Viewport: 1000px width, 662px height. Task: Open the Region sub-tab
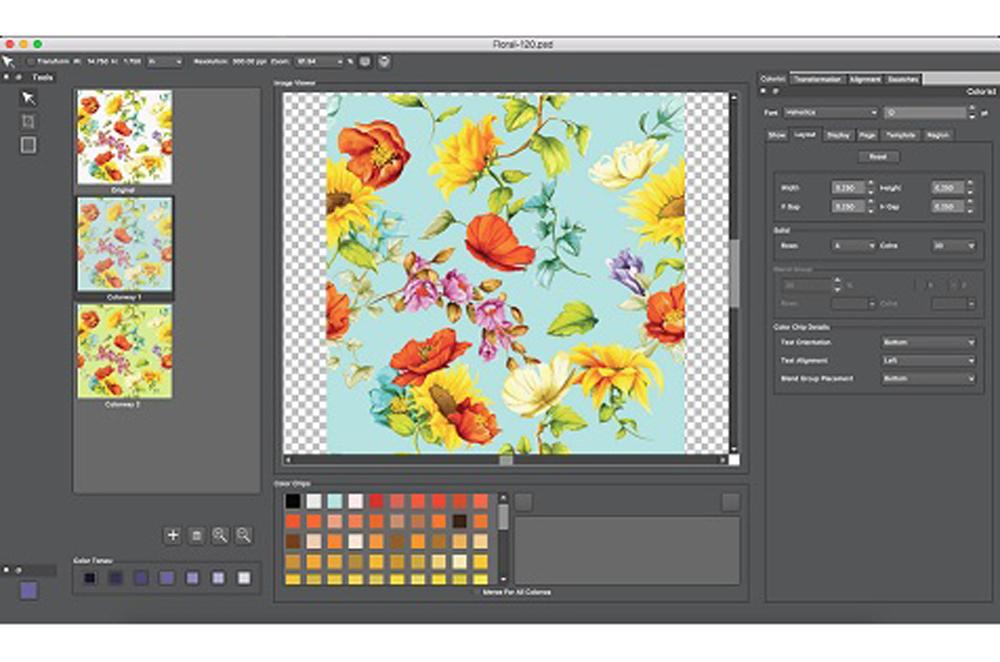click(938, 135)
